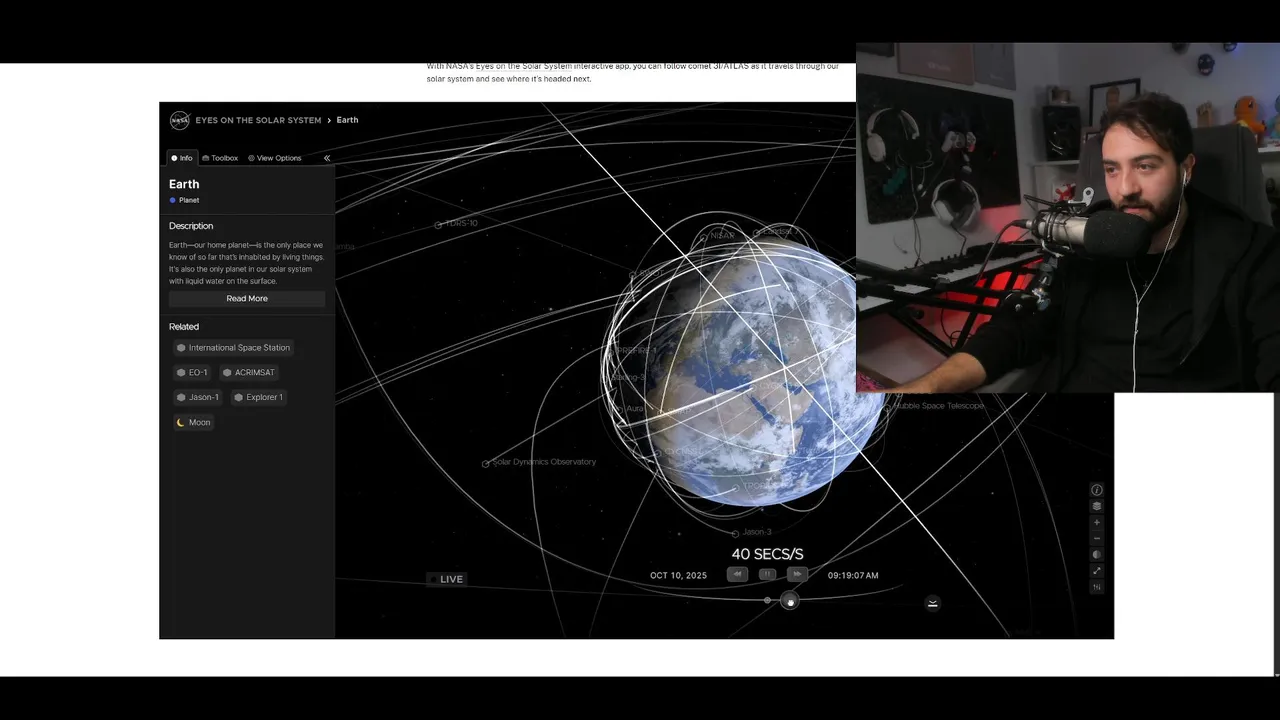Select the Hubble Space Telescope label
Screen dimensions: 1280x720
(939, 406)
